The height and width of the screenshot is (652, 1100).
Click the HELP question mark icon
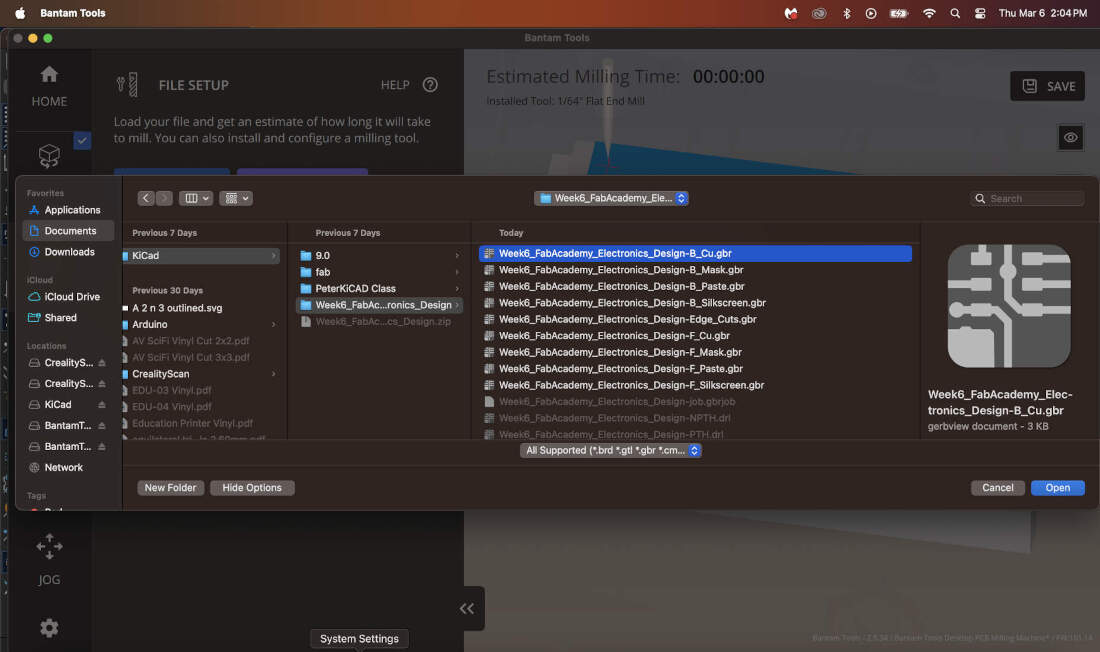tap(430, 85)
